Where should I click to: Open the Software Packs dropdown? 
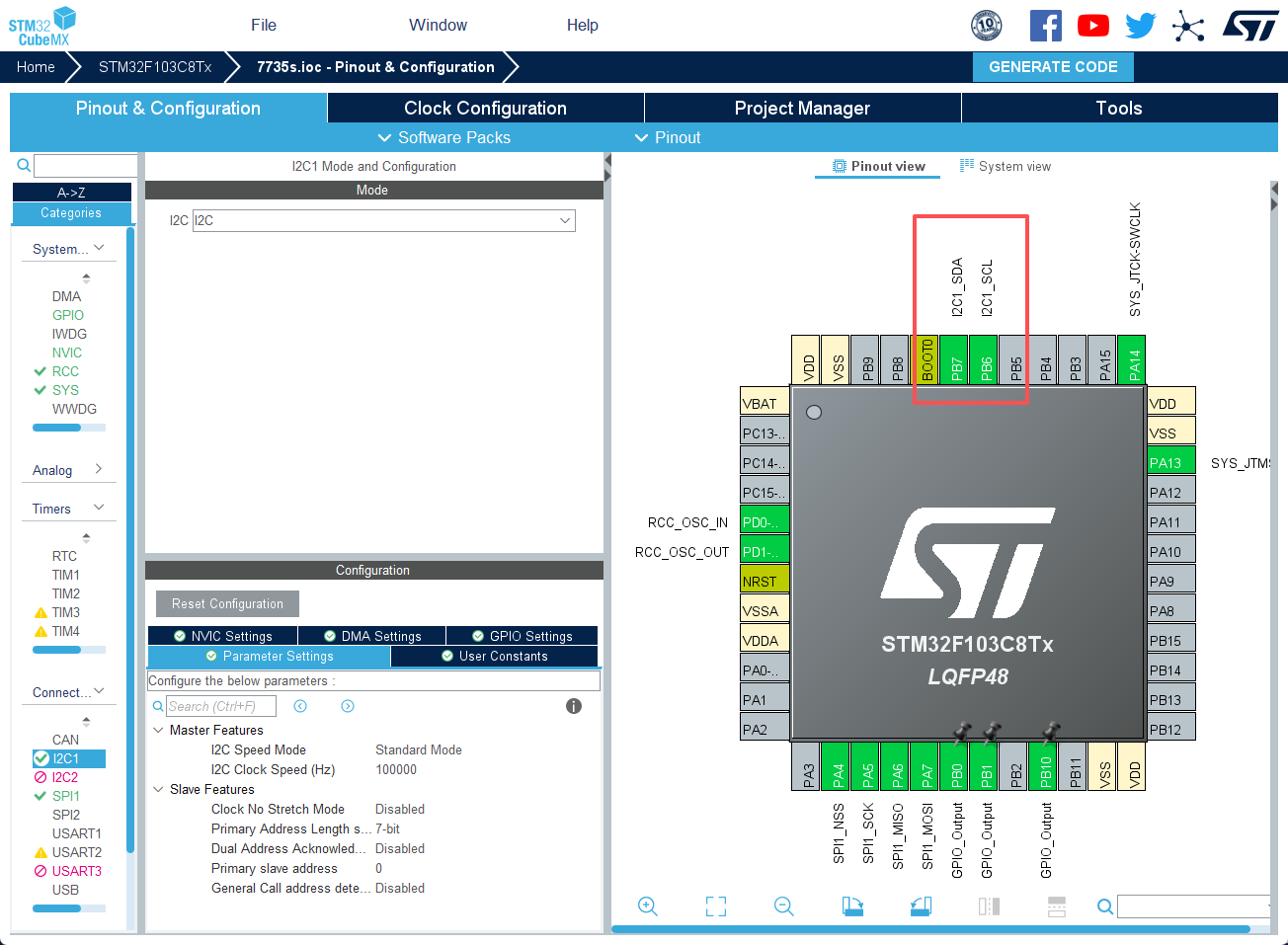pos(444,138)
